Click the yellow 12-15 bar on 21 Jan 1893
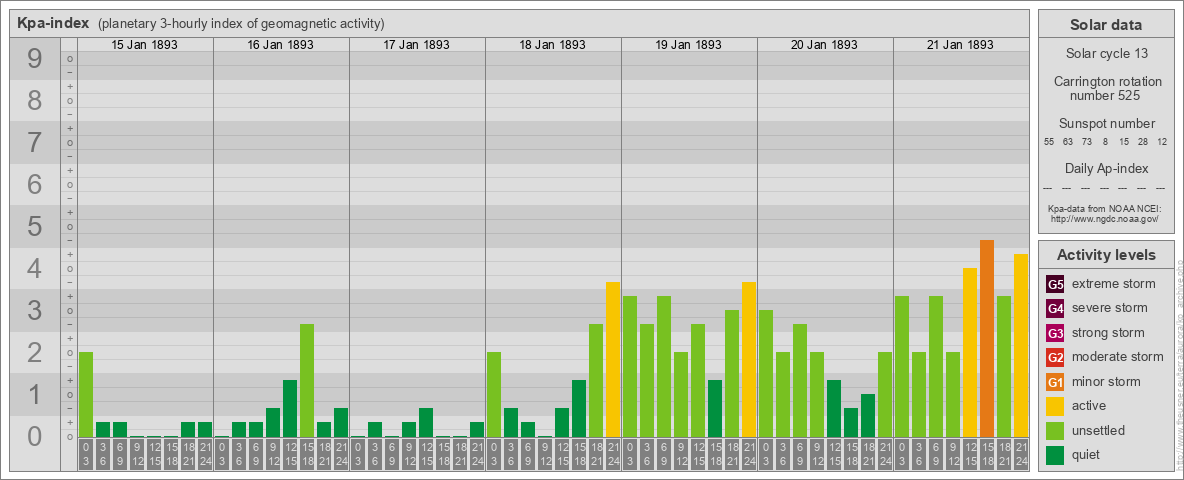 (970, 352)
